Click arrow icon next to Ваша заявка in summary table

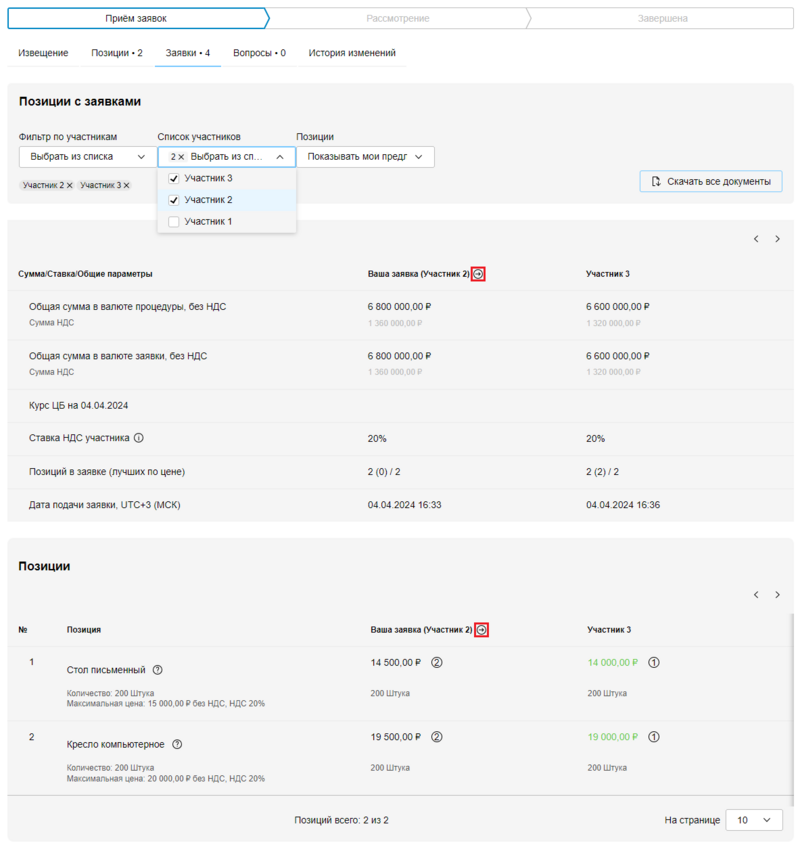[479, 274]
